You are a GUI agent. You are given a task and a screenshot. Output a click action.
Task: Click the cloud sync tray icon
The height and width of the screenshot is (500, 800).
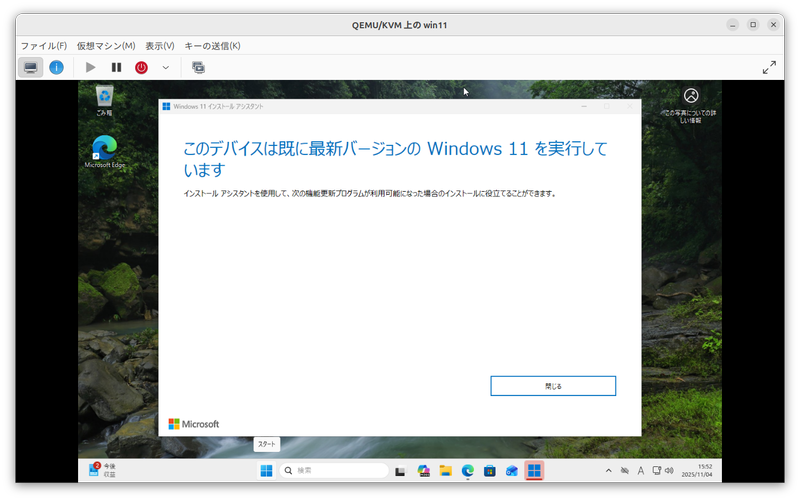[624, 470]
